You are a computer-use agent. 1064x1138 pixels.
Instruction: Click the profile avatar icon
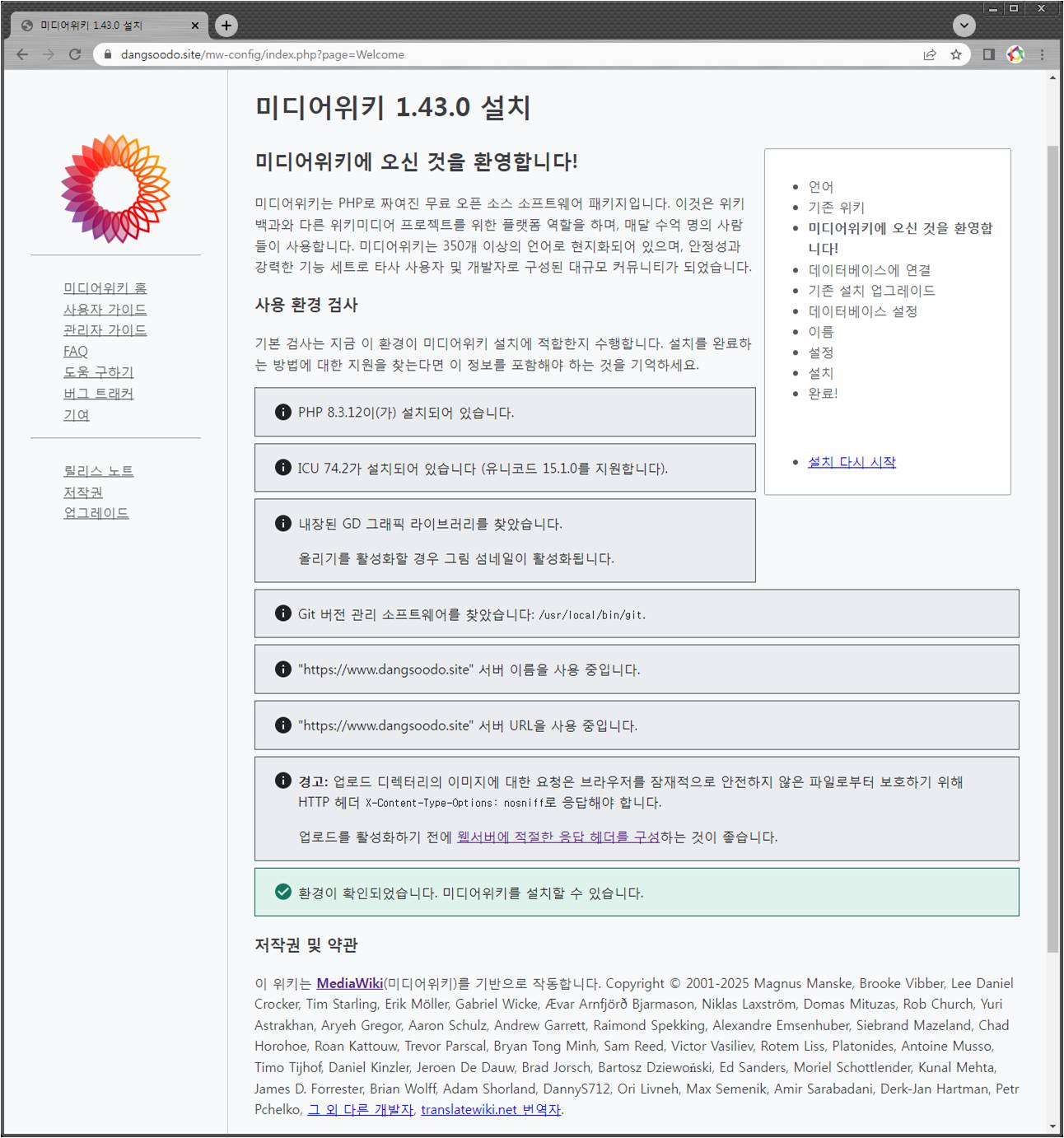point(1015,54)
